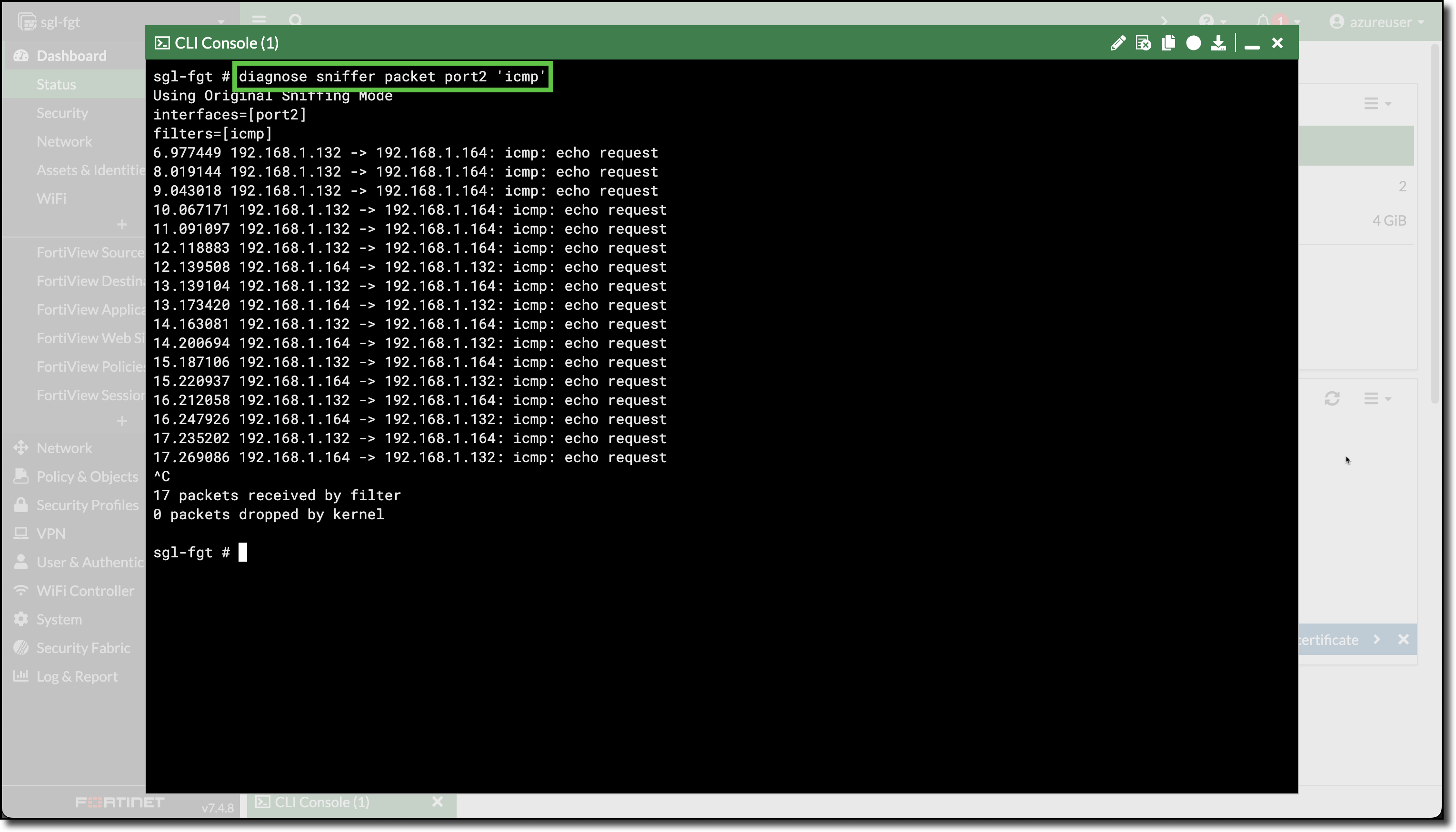Click the refresh icon in the widget panel
Viewport: 1456px width, 832px height.
(1333, 398)
